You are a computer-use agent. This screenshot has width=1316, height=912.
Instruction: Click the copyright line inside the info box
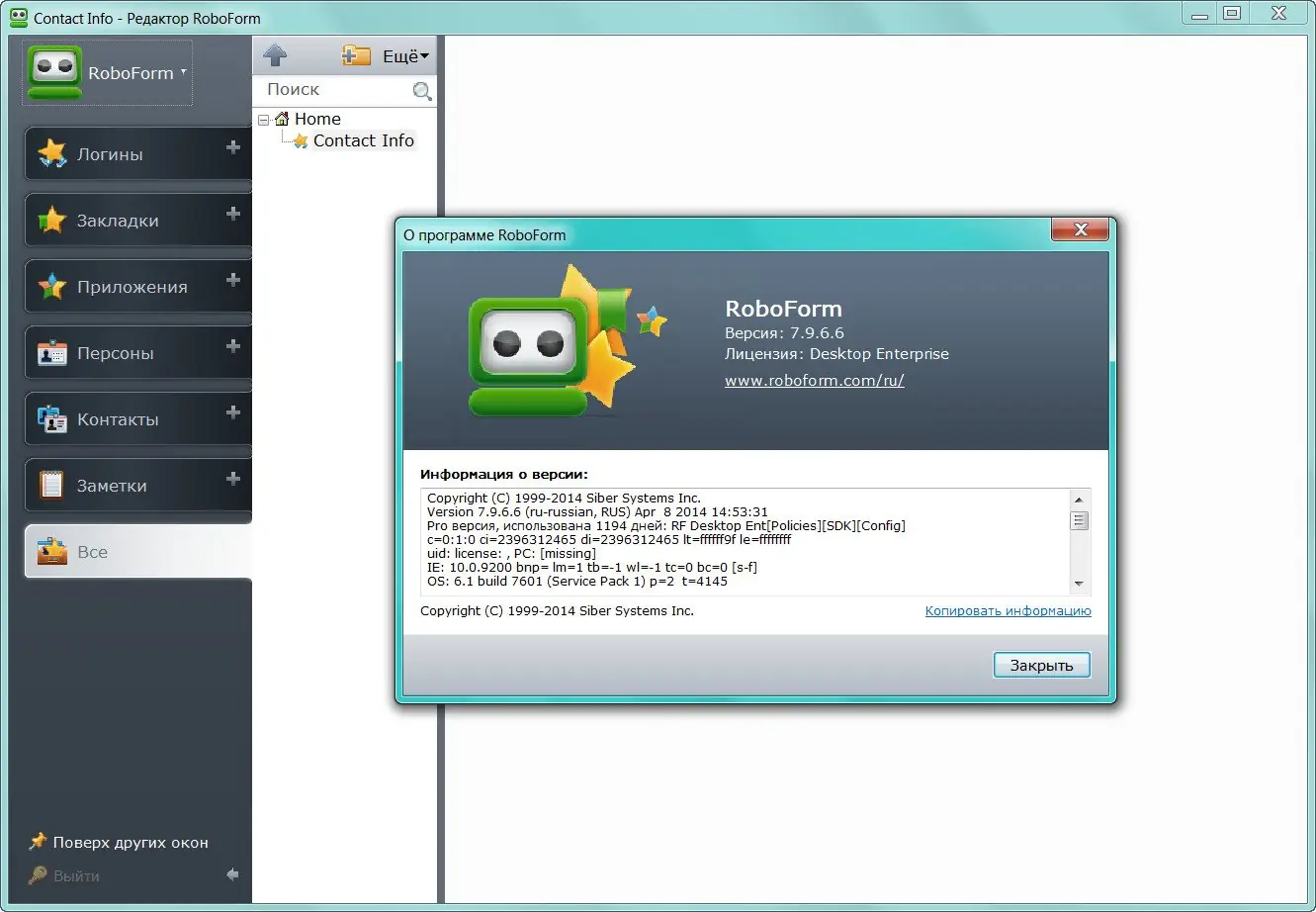[564, 499]
